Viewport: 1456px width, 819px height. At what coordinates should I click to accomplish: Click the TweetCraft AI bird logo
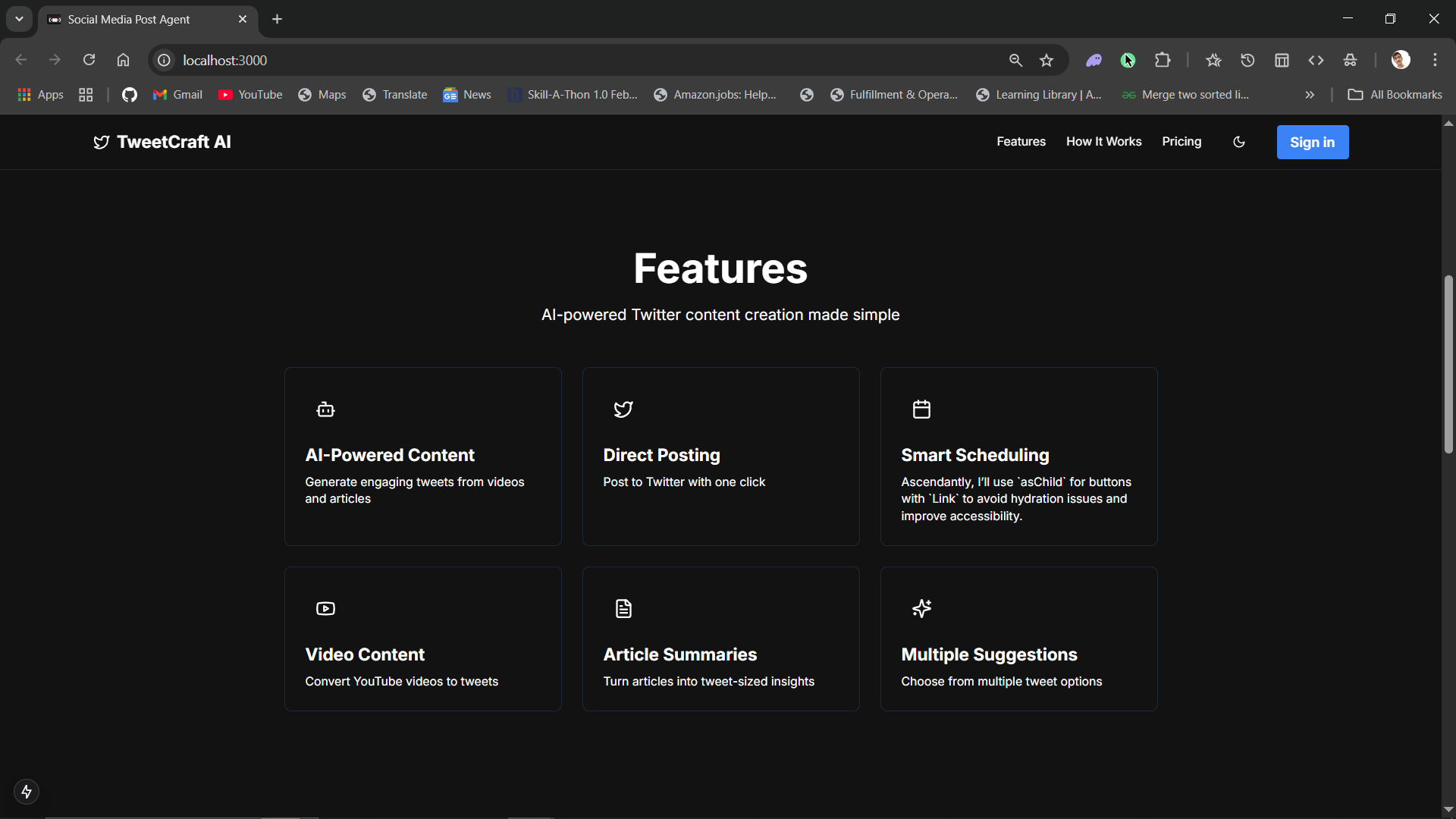point(101,143)
